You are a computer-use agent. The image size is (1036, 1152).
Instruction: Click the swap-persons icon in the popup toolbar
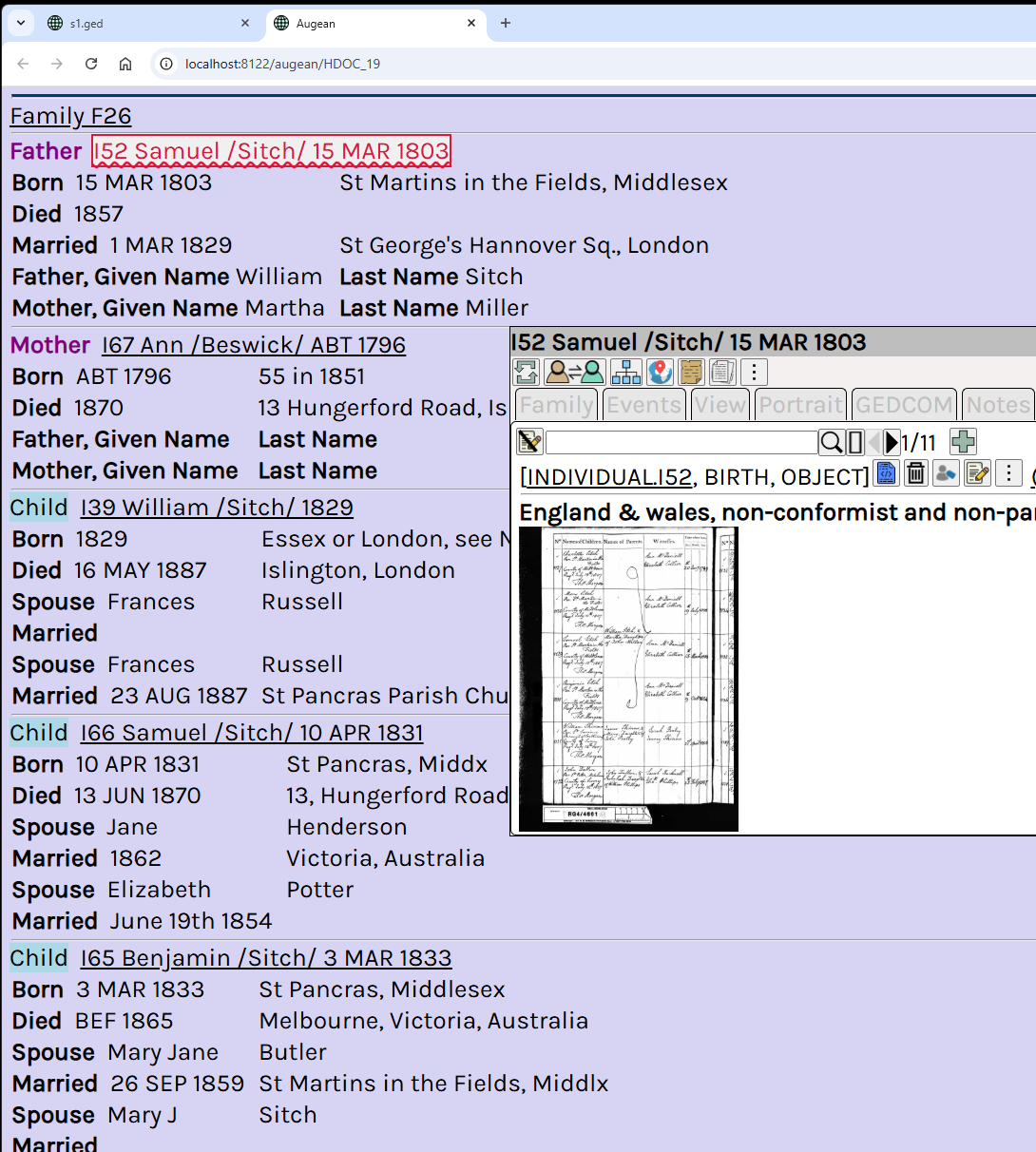pos(574,372)
